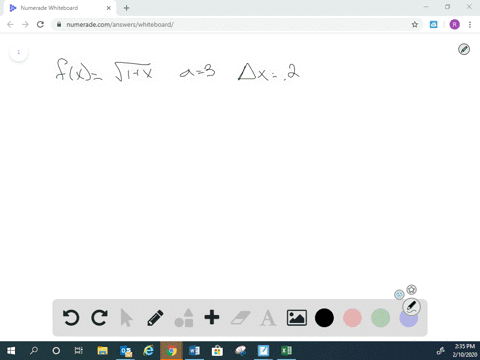Click the plus add tool
The height and width of the screenshot is (360, 480).
[212, 317]
